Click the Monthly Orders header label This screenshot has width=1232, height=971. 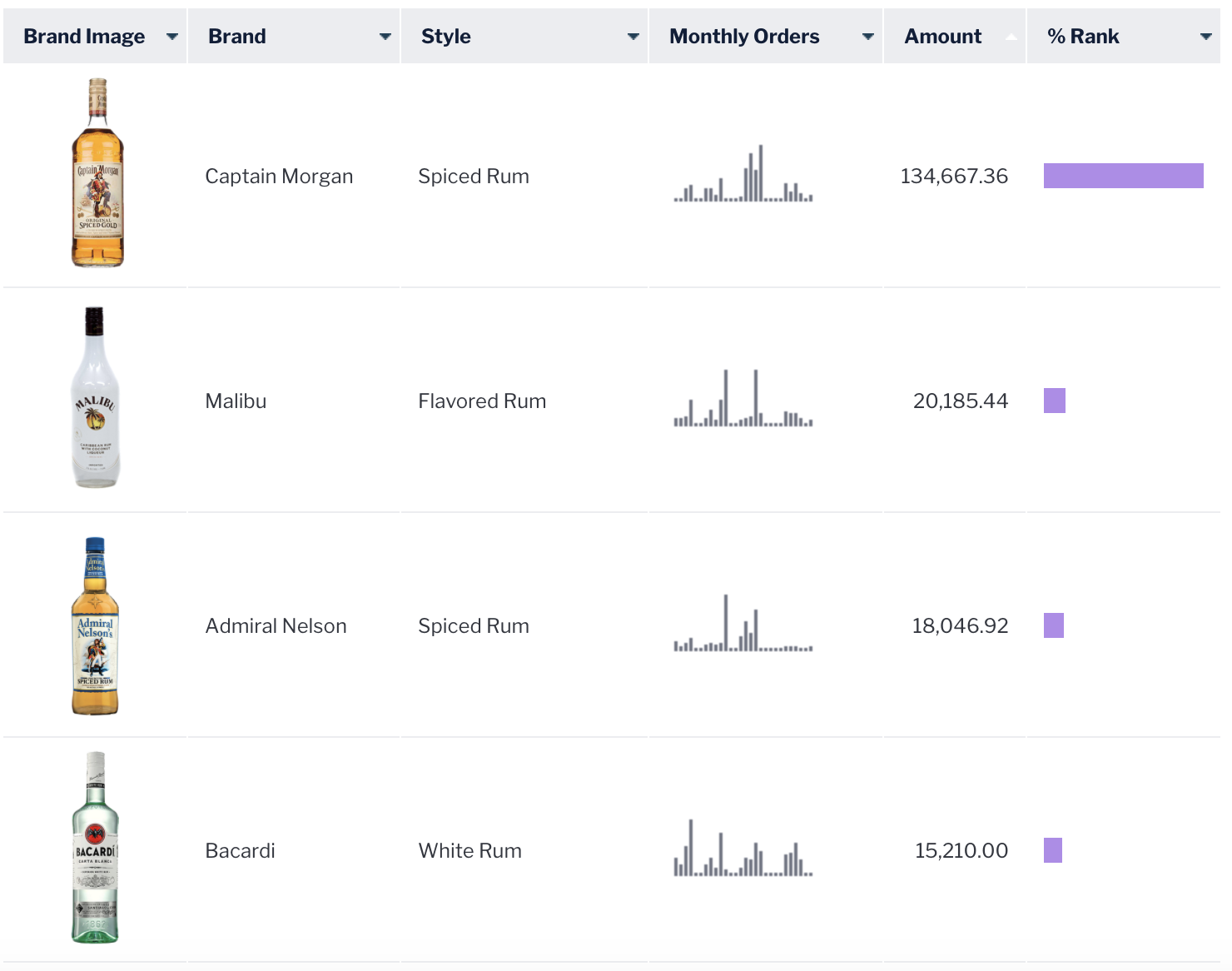[x=744, y=37]
